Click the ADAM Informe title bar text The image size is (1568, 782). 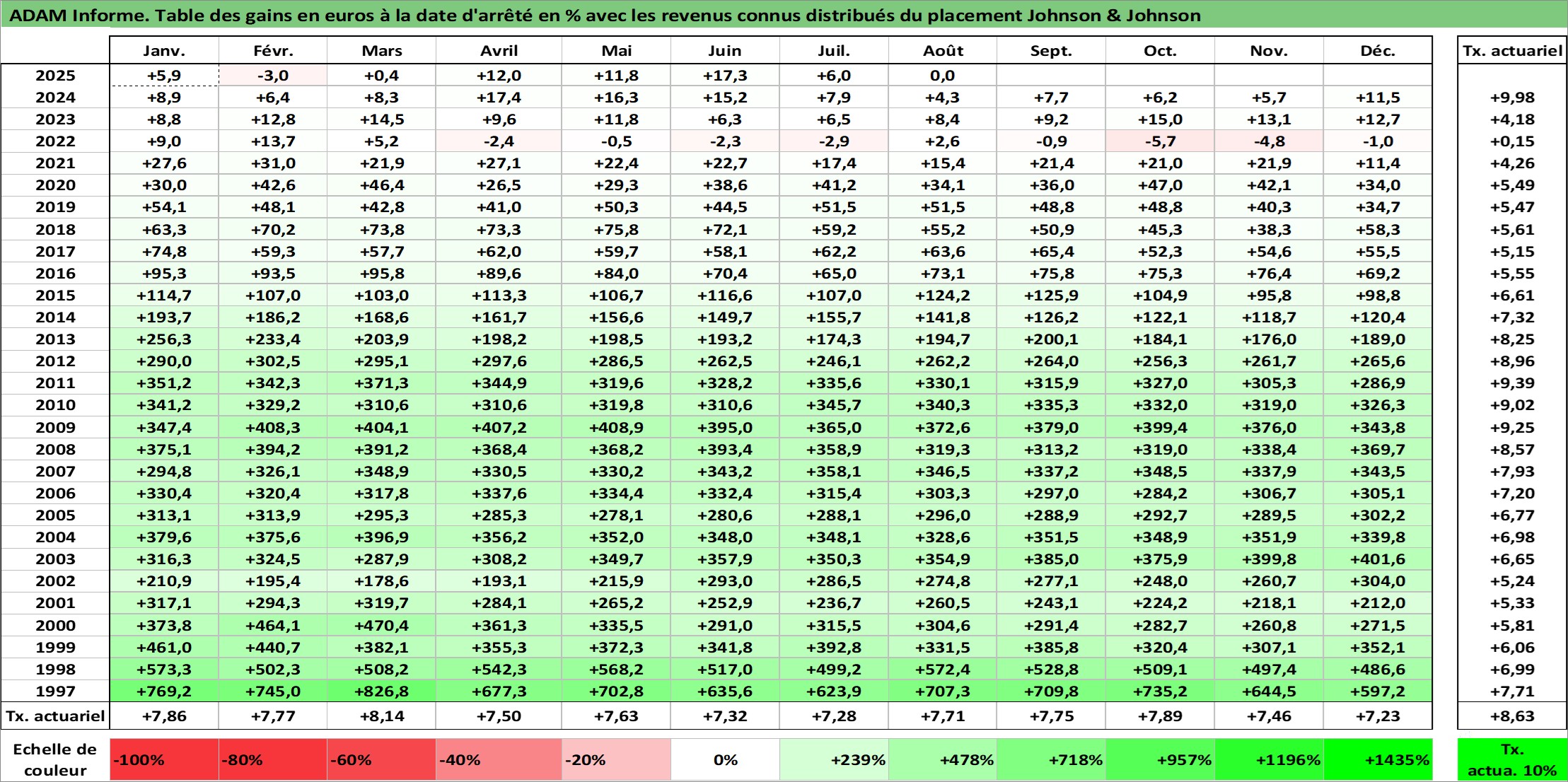click(x=605, y=15)
